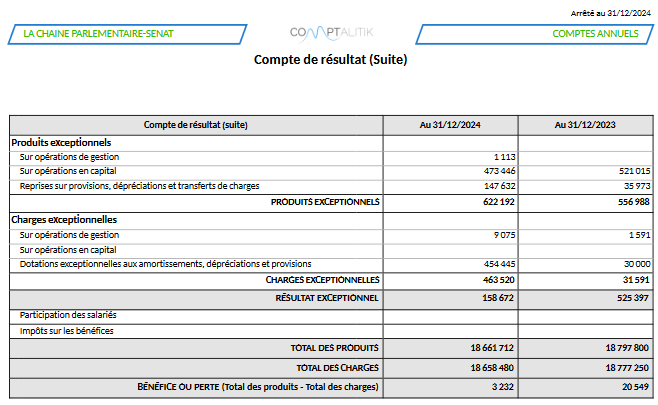The height and width of the screenshot is (405, 658).
Task: Click the 'Au 31/12/2023' column header
Action: pyautogui.click(x=585, y=125)
